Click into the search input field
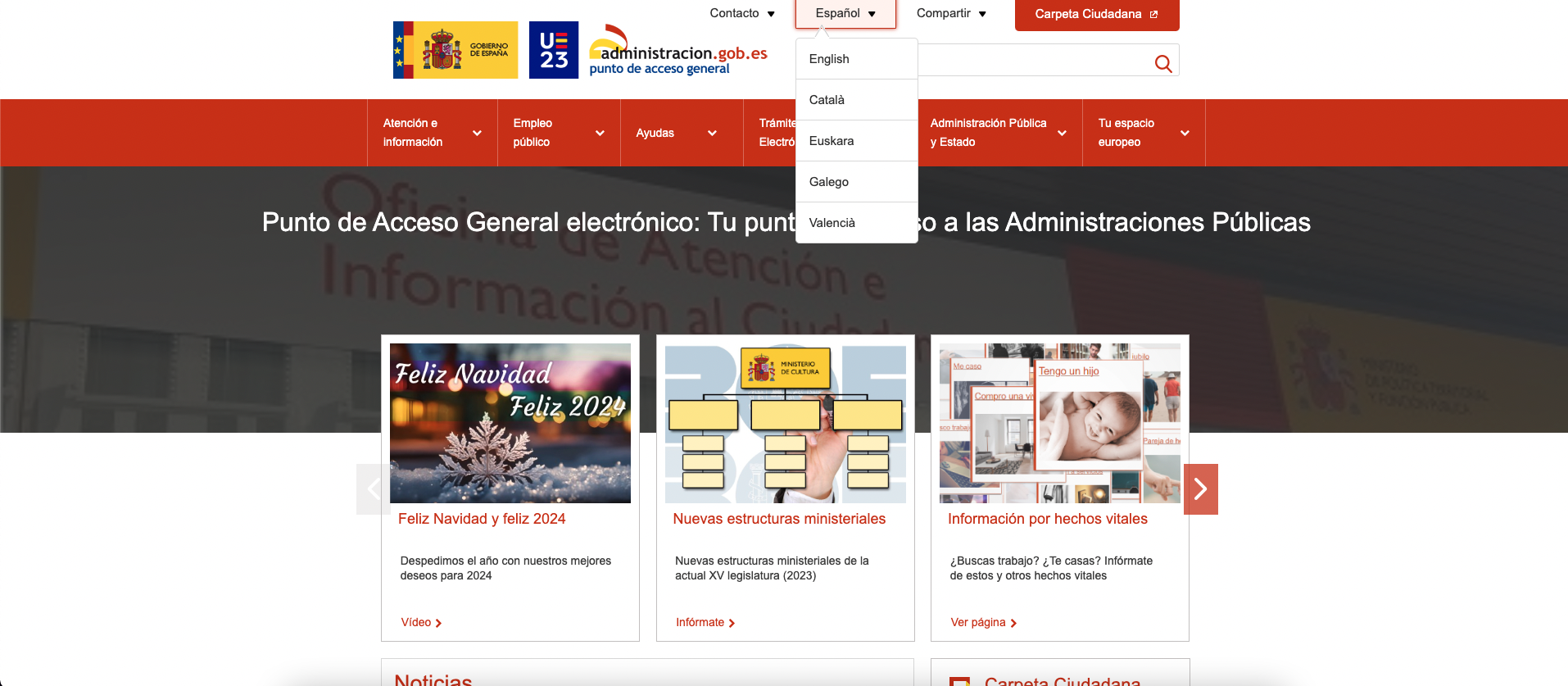The image size is (1568, 686). point(1032,61)
